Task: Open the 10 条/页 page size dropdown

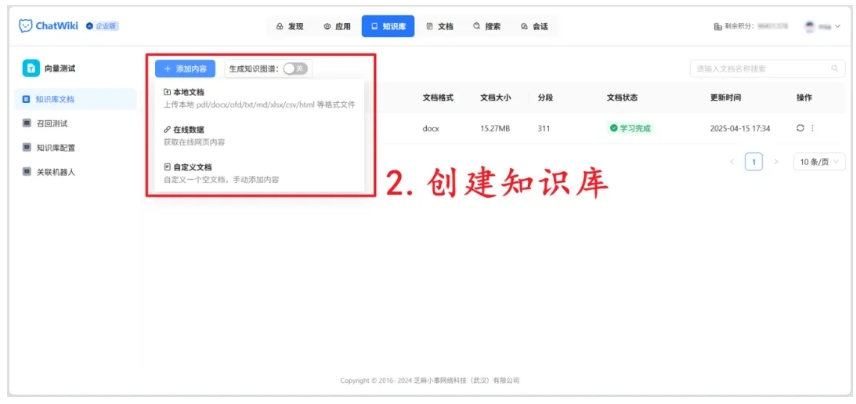Action: (819, 162)
